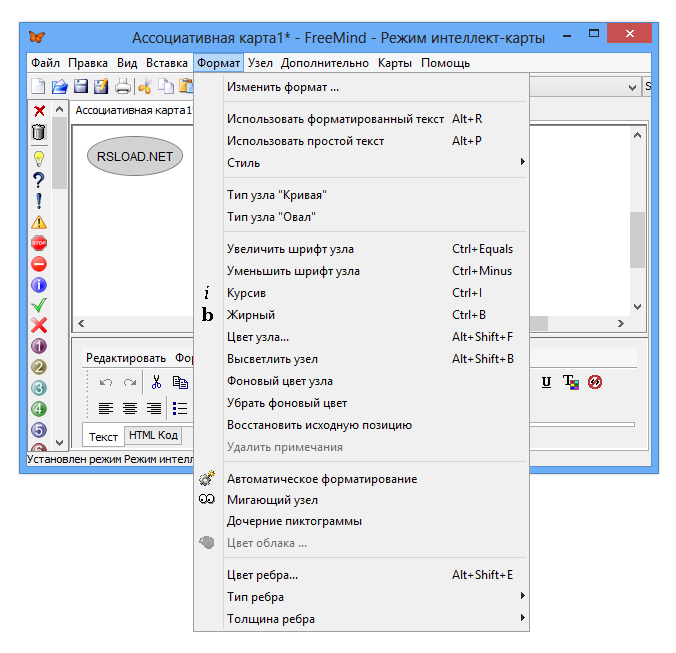Open the Узел menu
This screenshot has height=653, width=676.
[260, 63]
